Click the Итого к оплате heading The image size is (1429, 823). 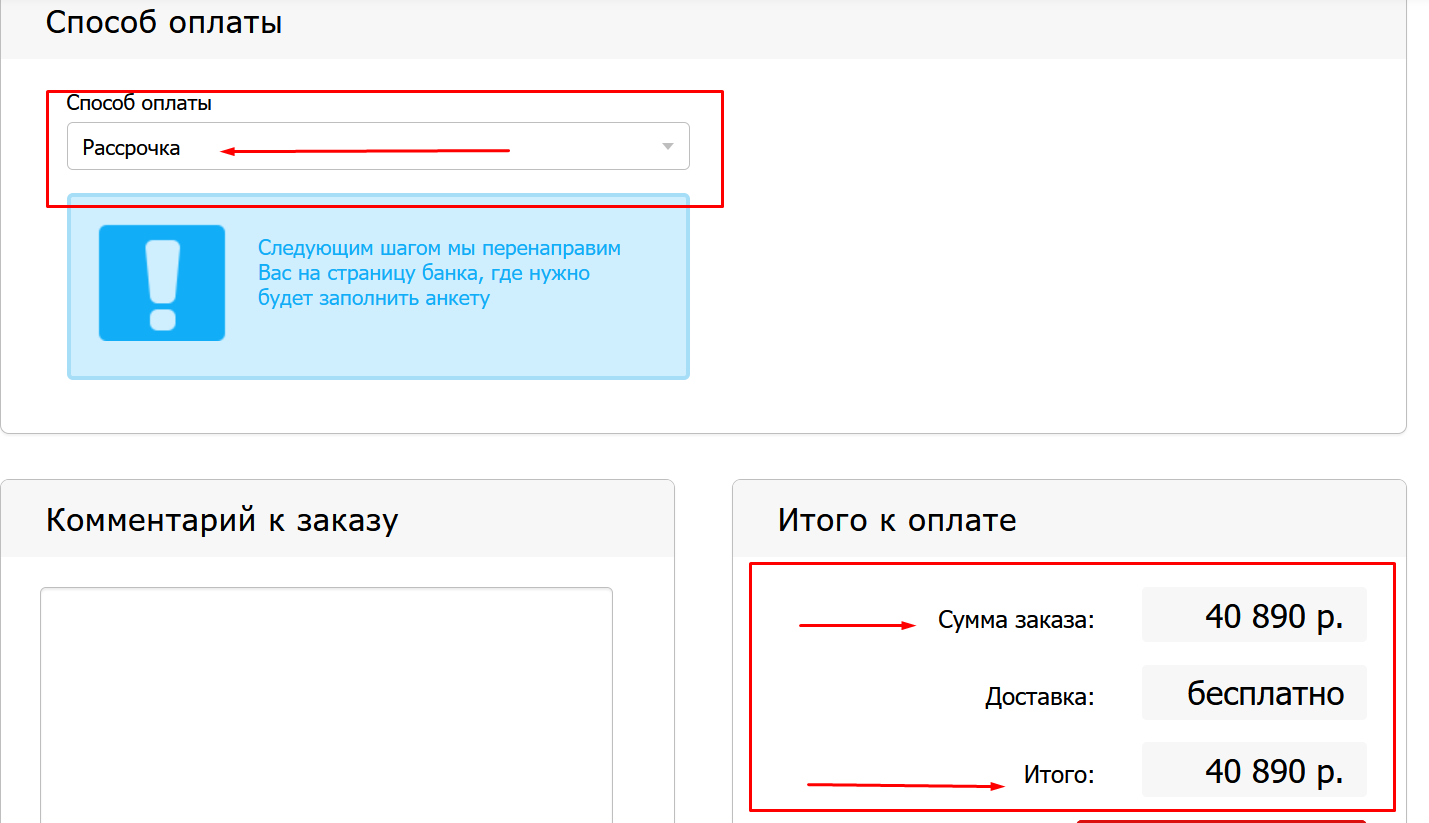click(x=897, y=520)
